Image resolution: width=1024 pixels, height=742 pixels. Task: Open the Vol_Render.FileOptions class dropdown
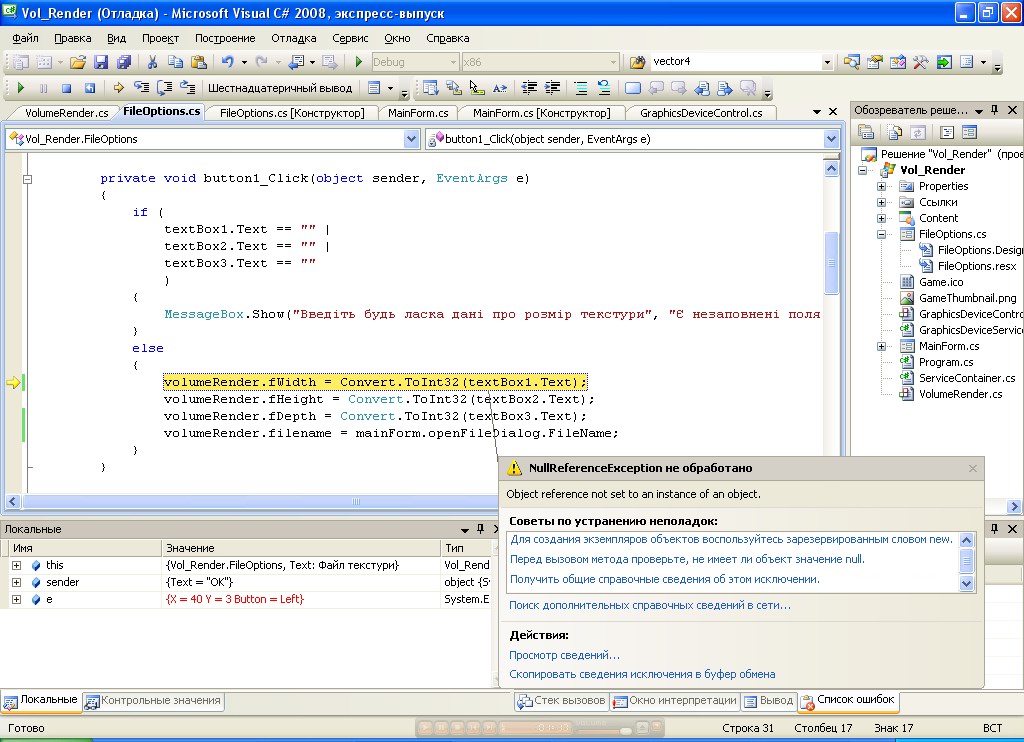411,139
